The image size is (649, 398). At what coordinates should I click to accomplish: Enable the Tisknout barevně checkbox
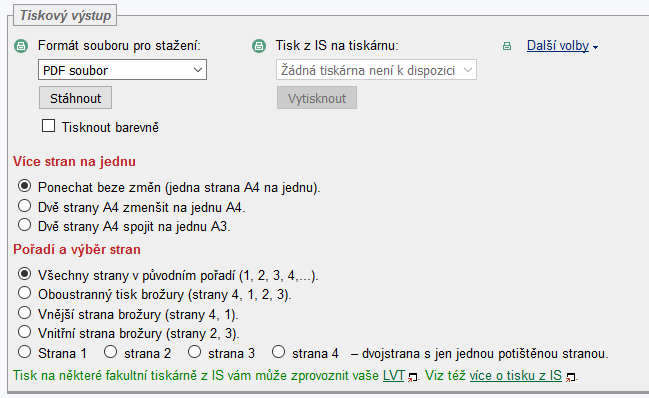(48, 126)
